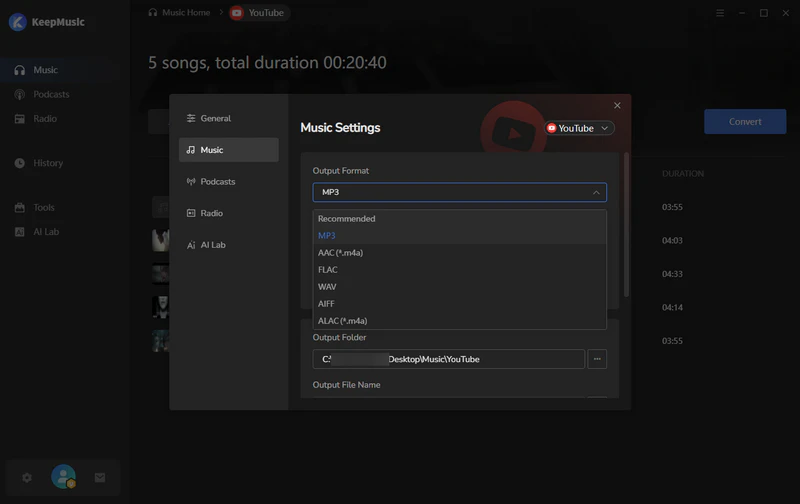The image size is (800, 504).
Task: Click the blue Convert button
Action: (x=745, y=122)
